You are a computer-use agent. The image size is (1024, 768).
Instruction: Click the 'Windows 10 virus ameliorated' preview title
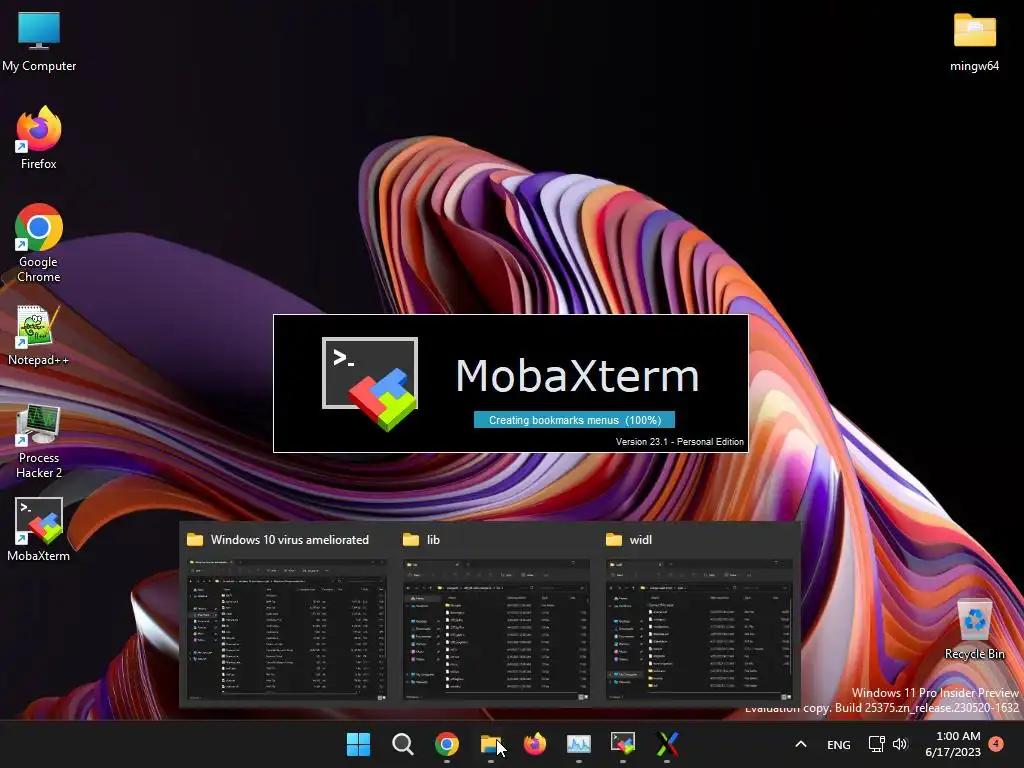point(289,539)
